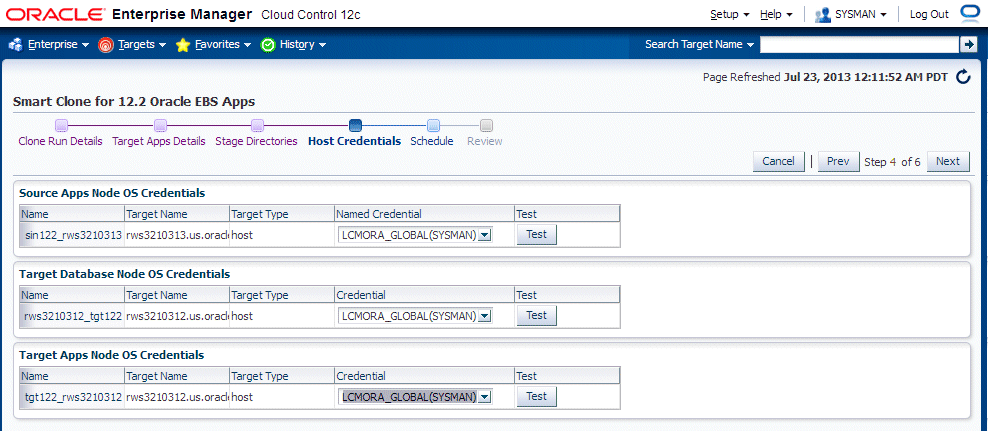Click the Targets bullseye icon
988x433 pixels.
click(106, 45)
